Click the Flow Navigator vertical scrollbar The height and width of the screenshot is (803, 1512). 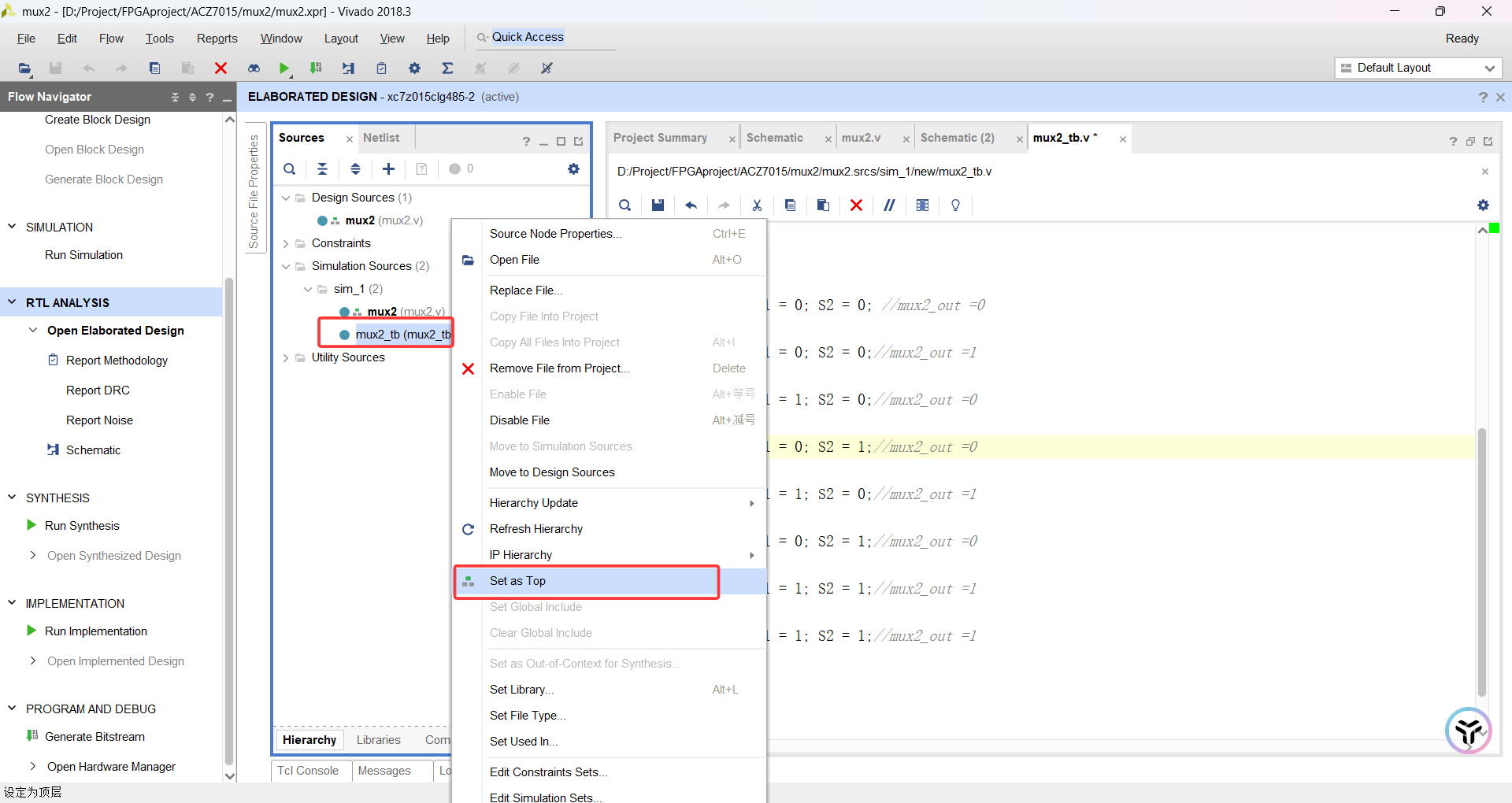coord(229,520)
